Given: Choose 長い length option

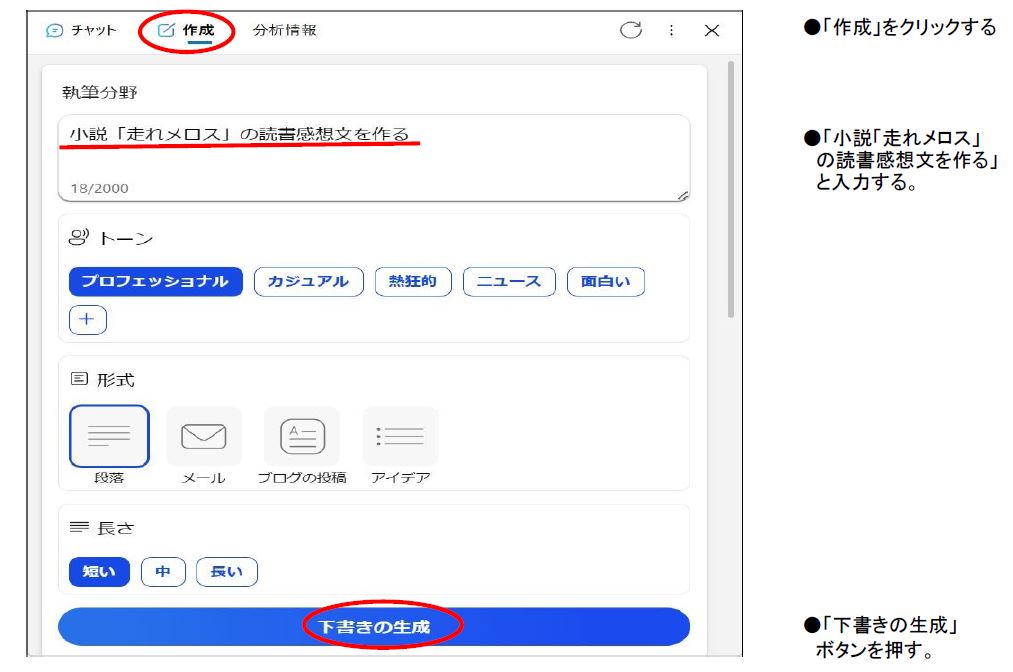Looking at the screenshot, I should click(227, 572).
